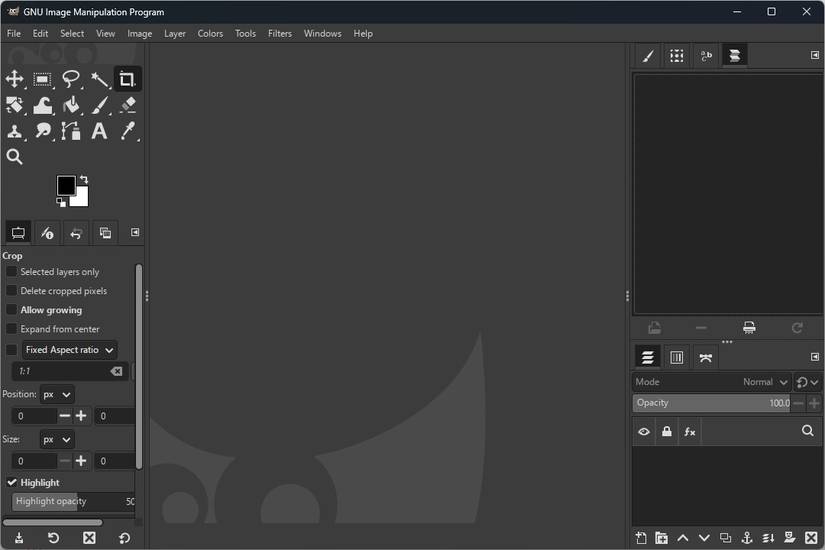Open the Select menu
825x550 pixels.
coord(72,33)
